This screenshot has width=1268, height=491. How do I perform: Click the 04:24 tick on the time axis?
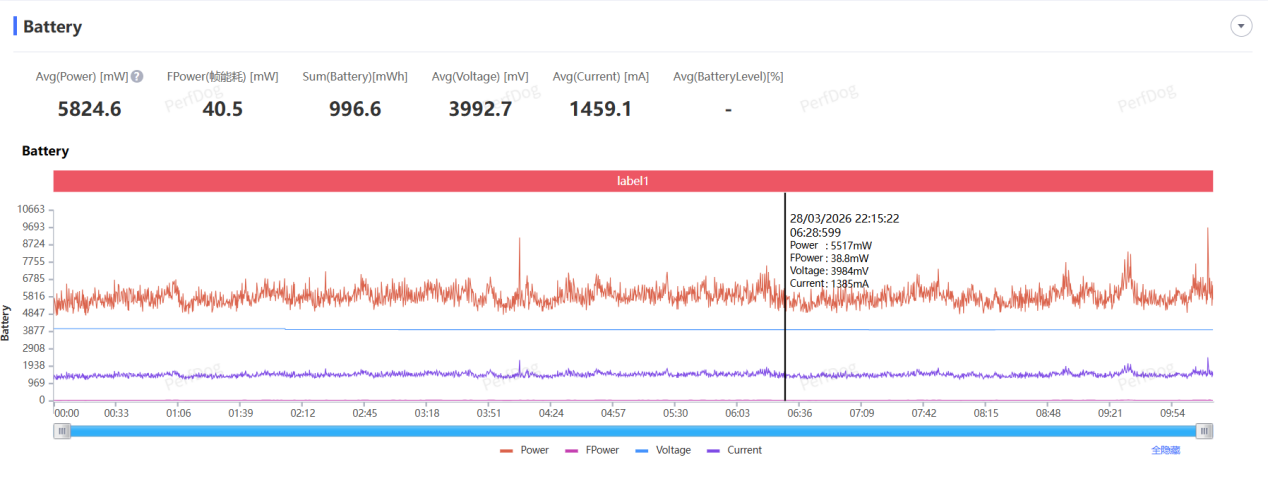pyautogui.click(x=551, y=413)
